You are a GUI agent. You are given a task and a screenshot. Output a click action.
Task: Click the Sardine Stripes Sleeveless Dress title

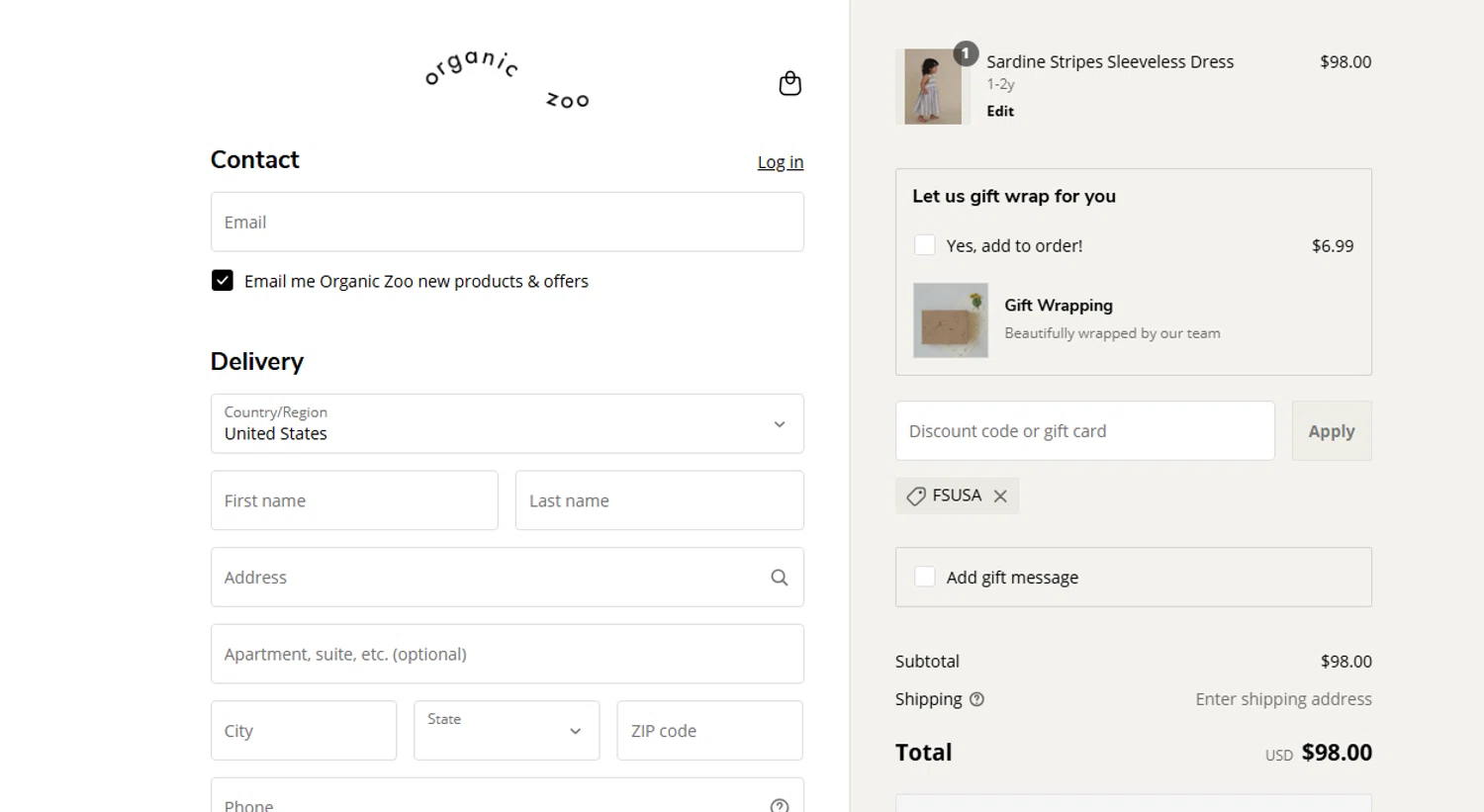pyautogui.click(x=1110, y=61)
